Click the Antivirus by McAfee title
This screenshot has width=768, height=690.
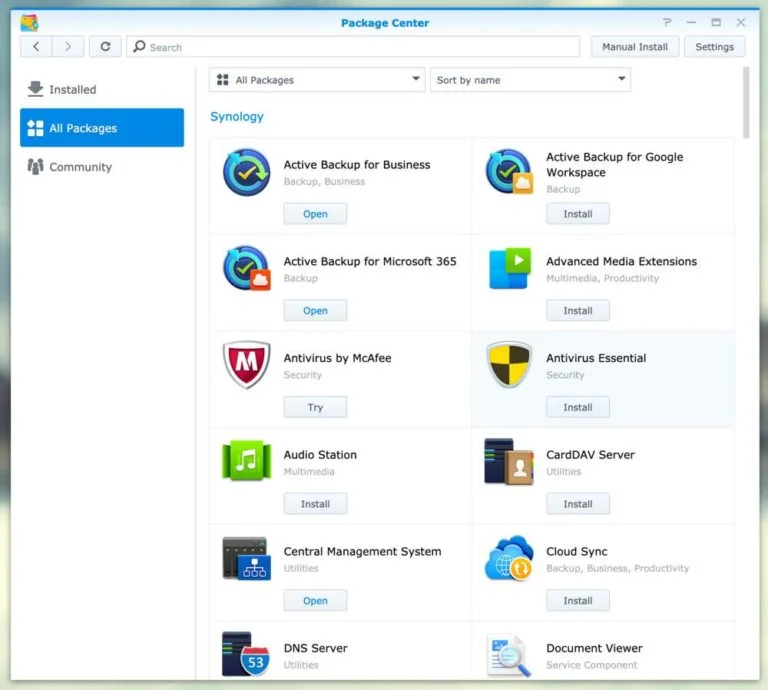(x=337, y=358)
